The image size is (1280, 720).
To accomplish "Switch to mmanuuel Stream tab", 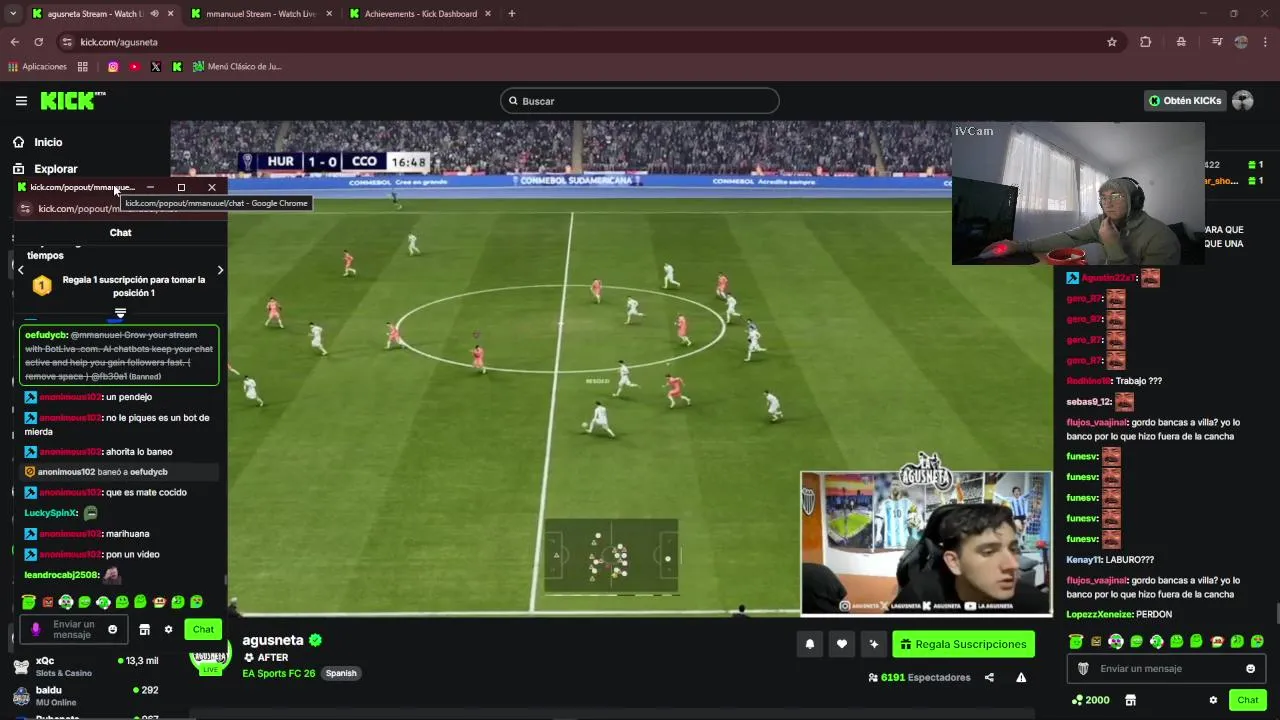I will coord(260,14).
